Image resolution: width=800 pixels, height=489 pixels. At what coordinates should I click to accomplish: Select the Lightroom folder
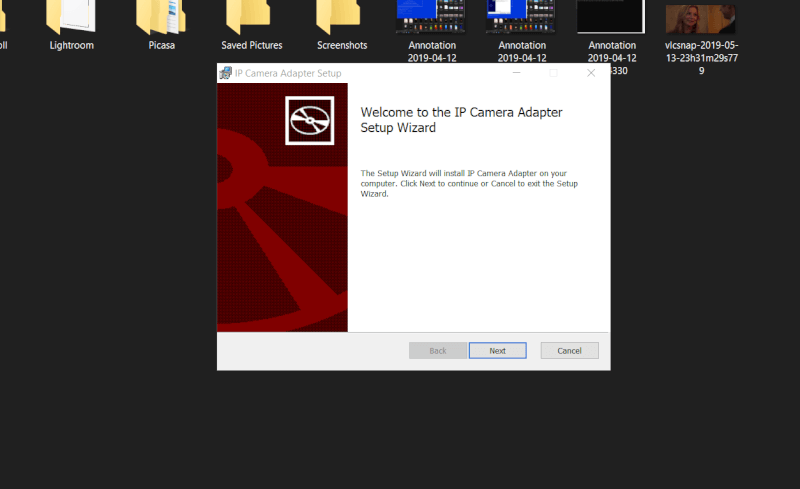tap(71, 17)
